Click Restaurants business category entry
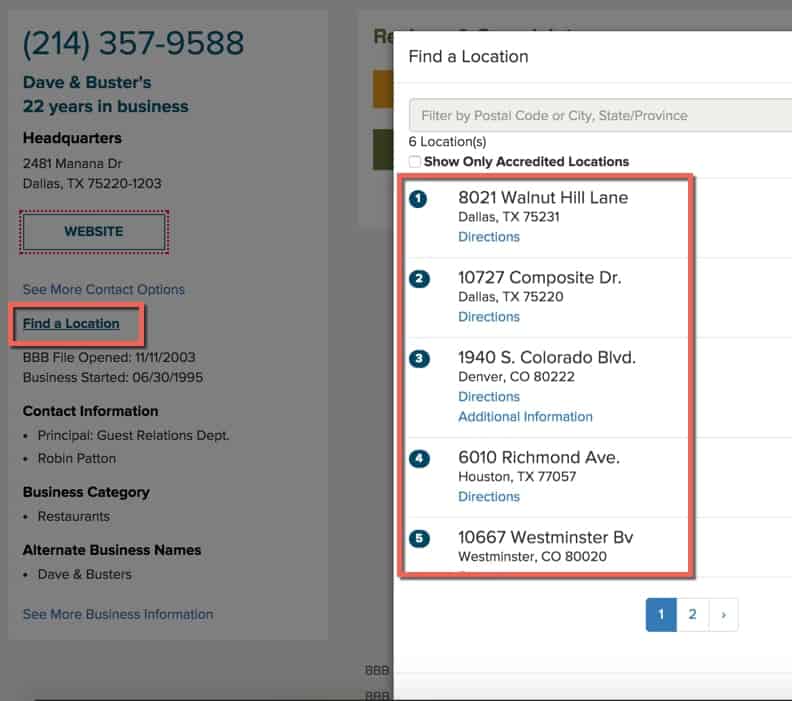 tap(74, 516)
